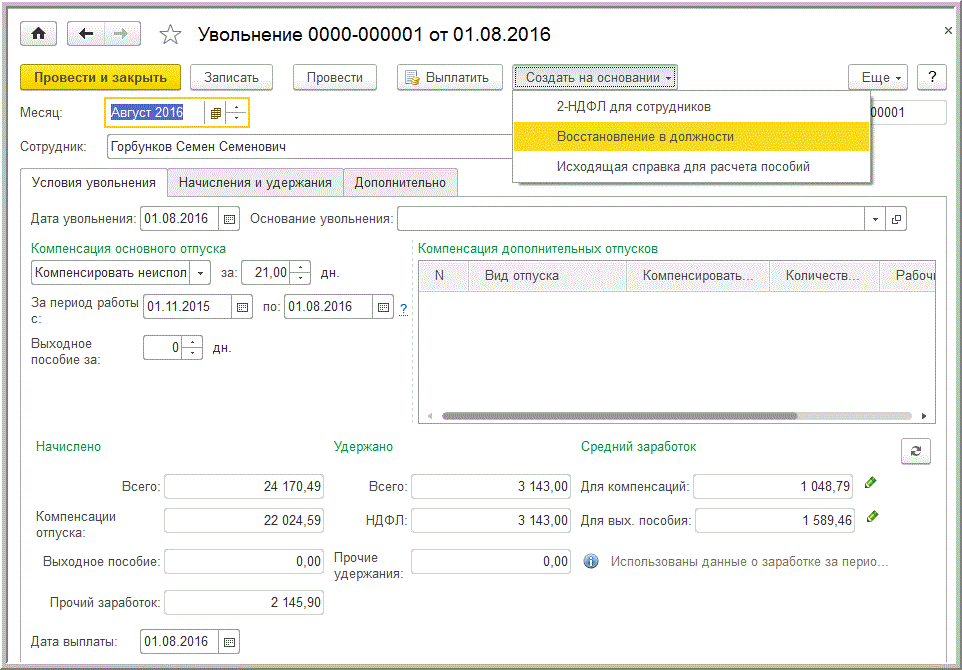
Task: Open month picker next to Август 2016
Action: tap(215, 113)
